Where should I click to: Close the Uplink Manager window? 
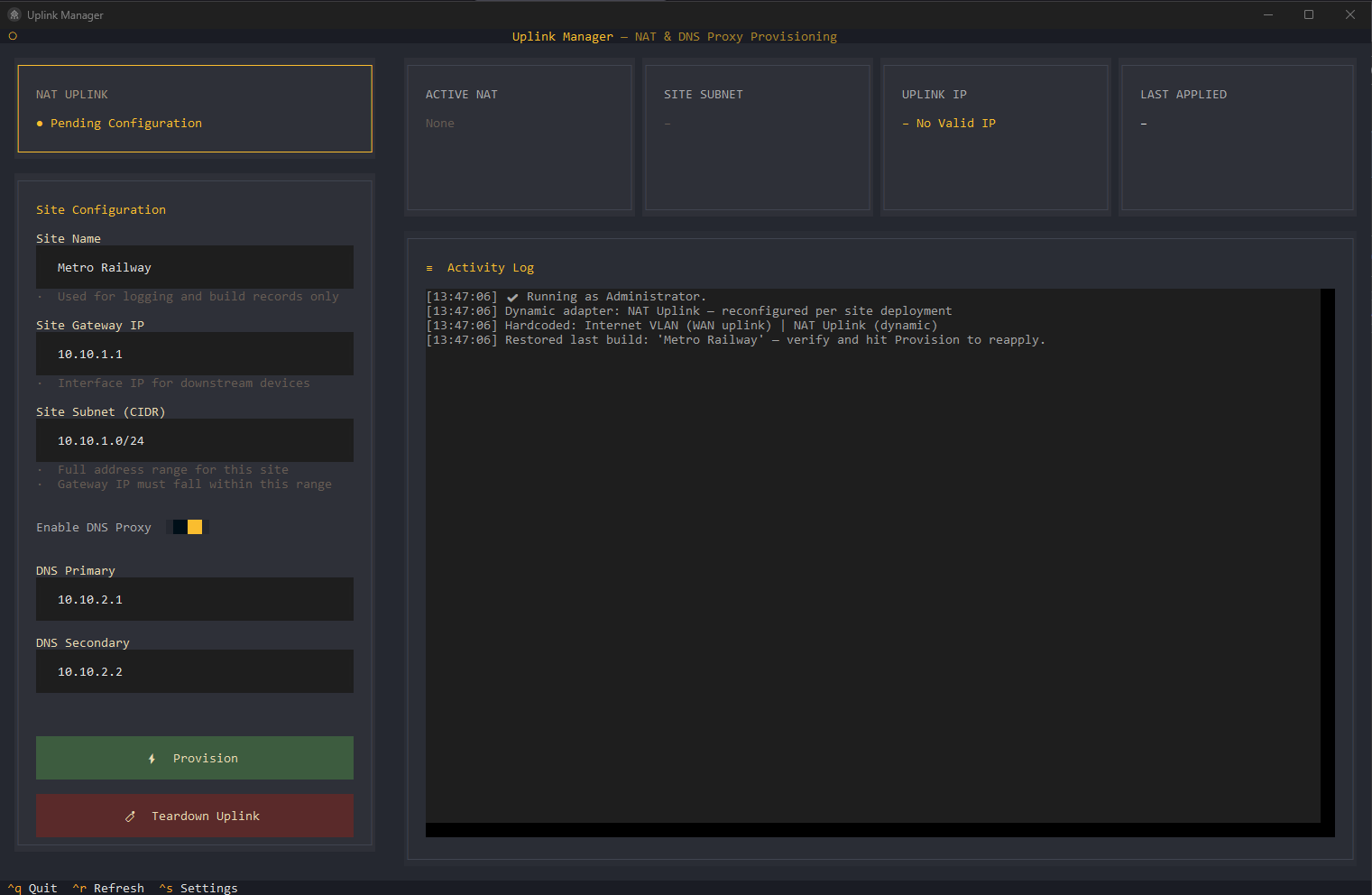1350,14
